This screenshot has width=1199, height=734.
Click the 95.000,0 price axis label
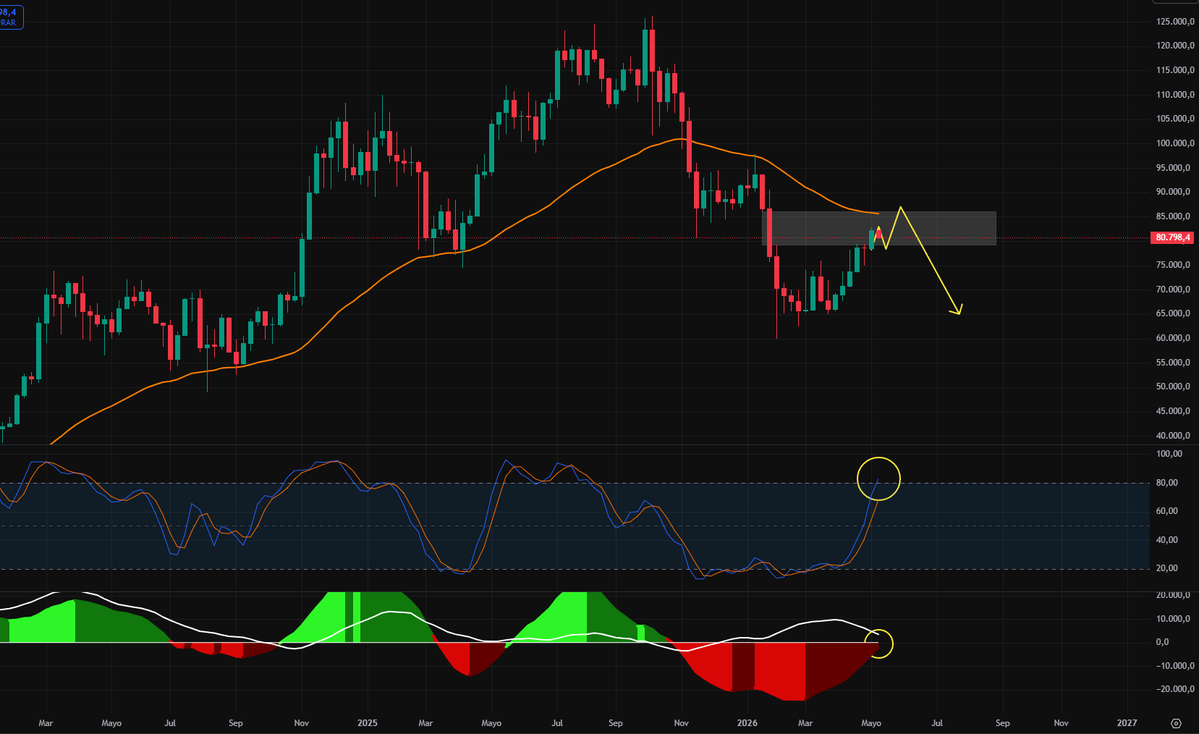[x=1175, y=167]
